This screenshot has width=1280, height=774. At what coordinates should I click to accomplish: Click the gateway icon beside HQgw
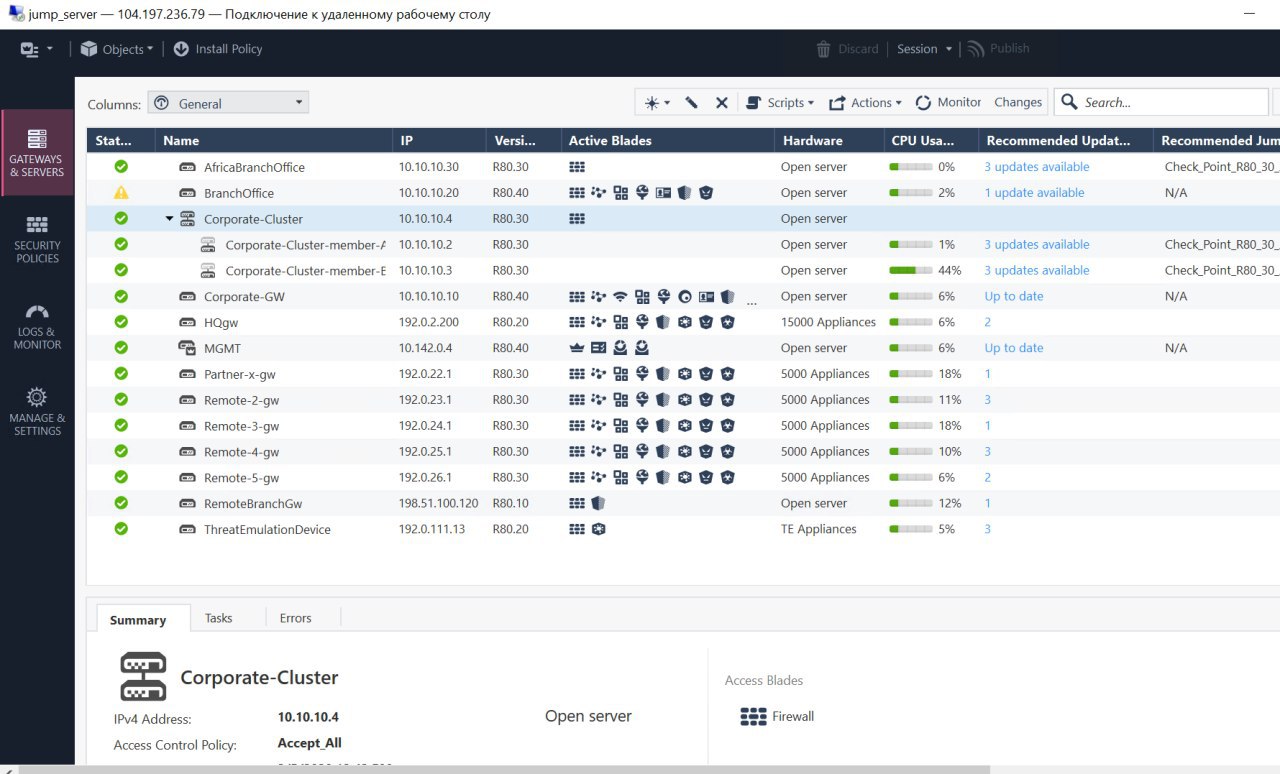tap(186, 322)
